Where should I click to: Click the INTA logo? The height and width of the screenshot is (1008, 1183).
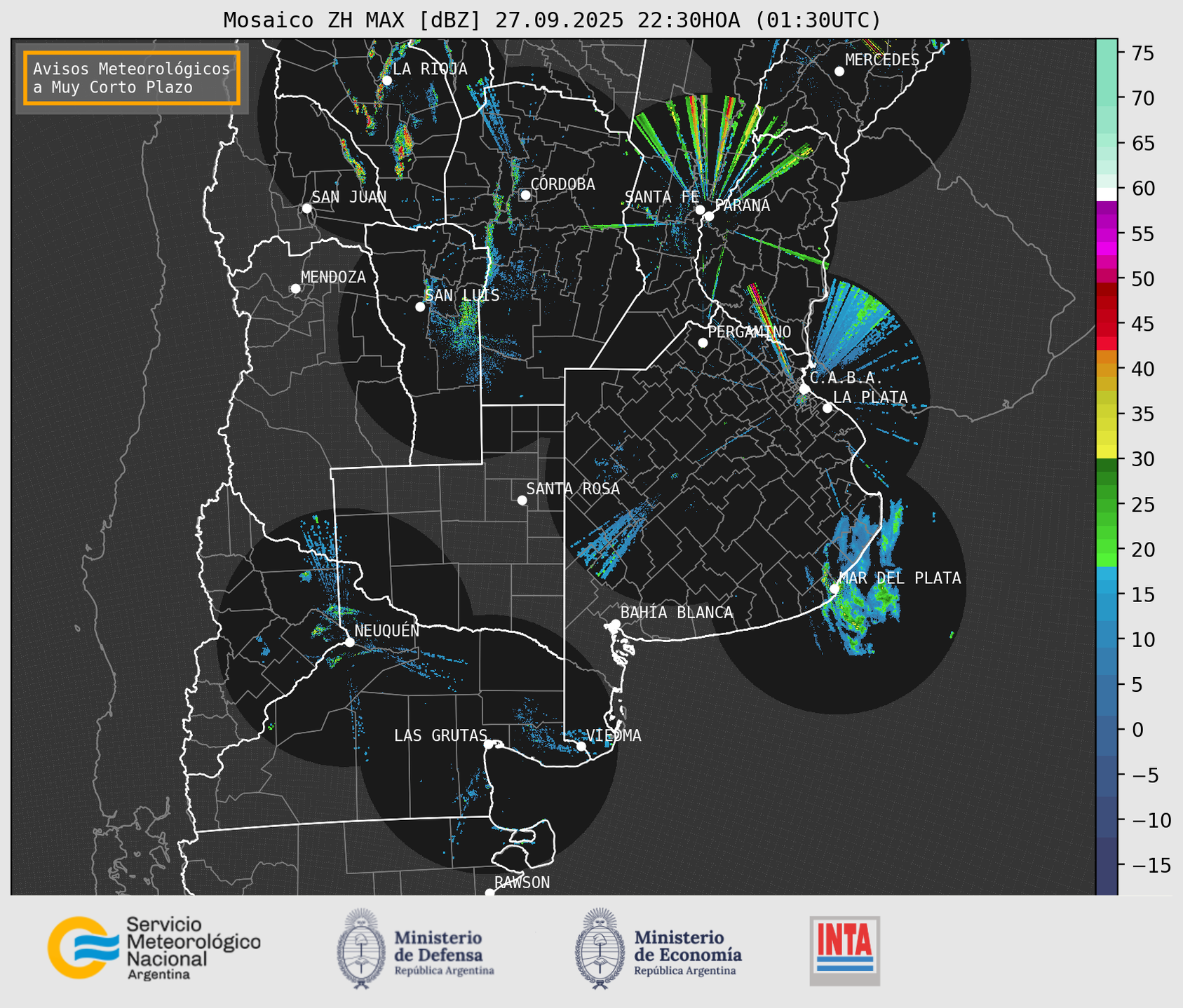point(844,950)
